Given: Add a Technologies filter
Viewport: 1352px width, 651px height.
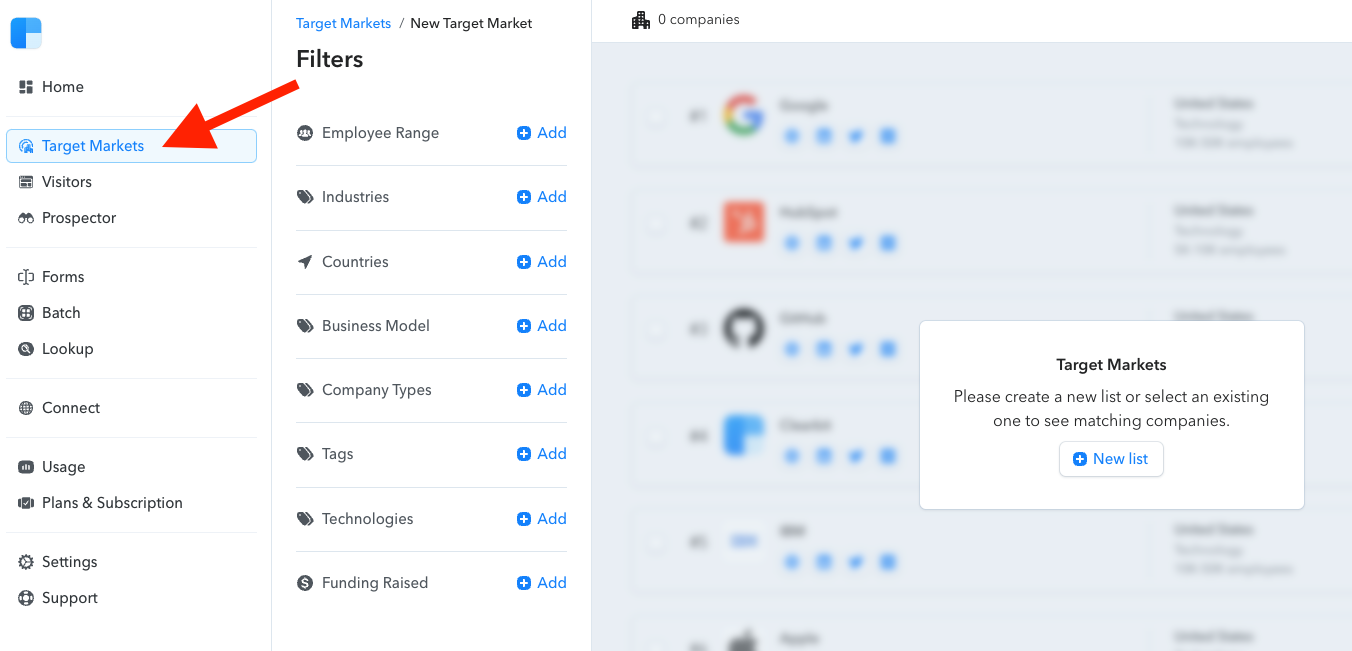Looking at the screenshot, I should (x=542, y=519).
